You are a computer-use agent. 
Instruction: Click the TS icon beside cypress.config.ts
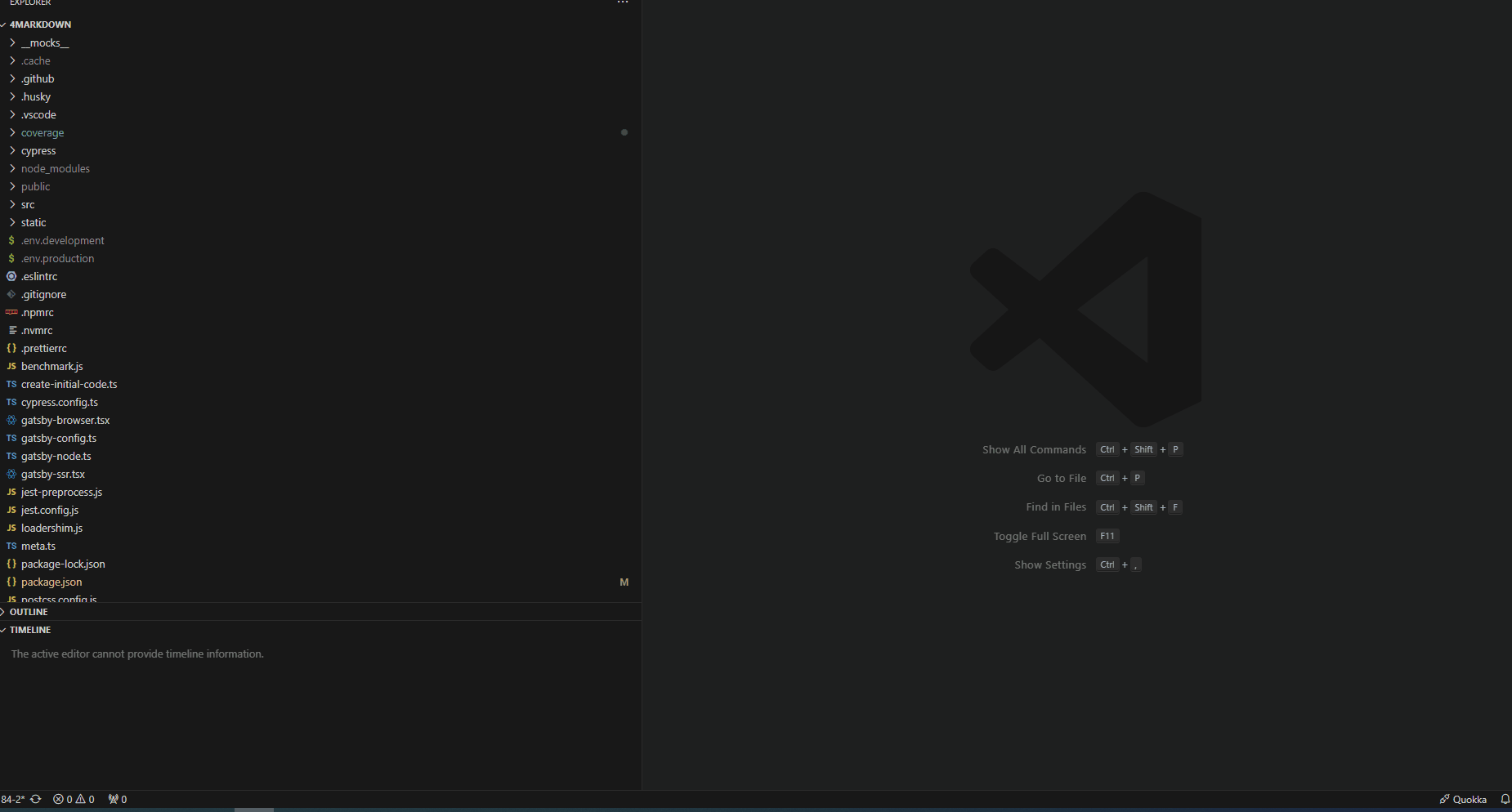click(x=11, y=402)
